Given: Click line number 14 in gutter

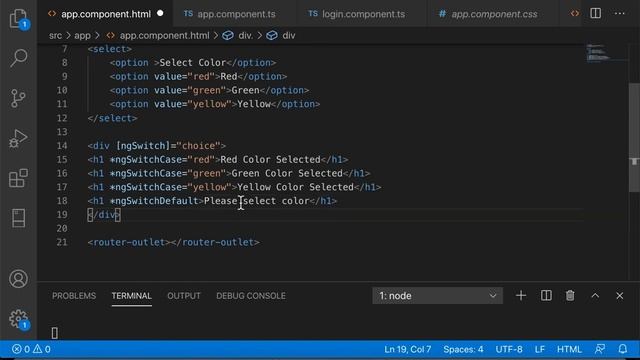Looking at the screenshot, I should tap(62, 146).
